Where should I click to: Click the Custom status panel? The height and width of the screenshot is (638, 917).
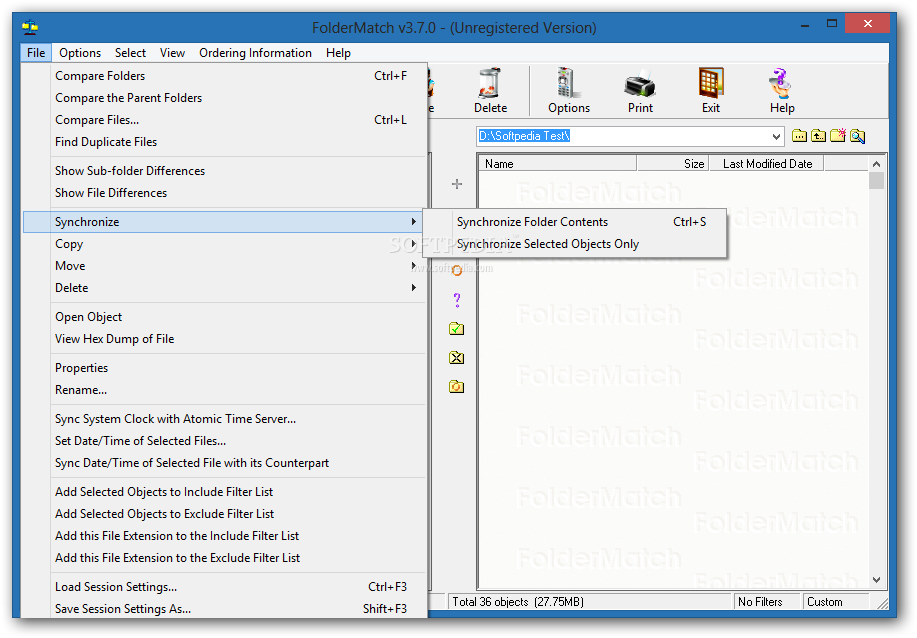click(x=835, y=602)
